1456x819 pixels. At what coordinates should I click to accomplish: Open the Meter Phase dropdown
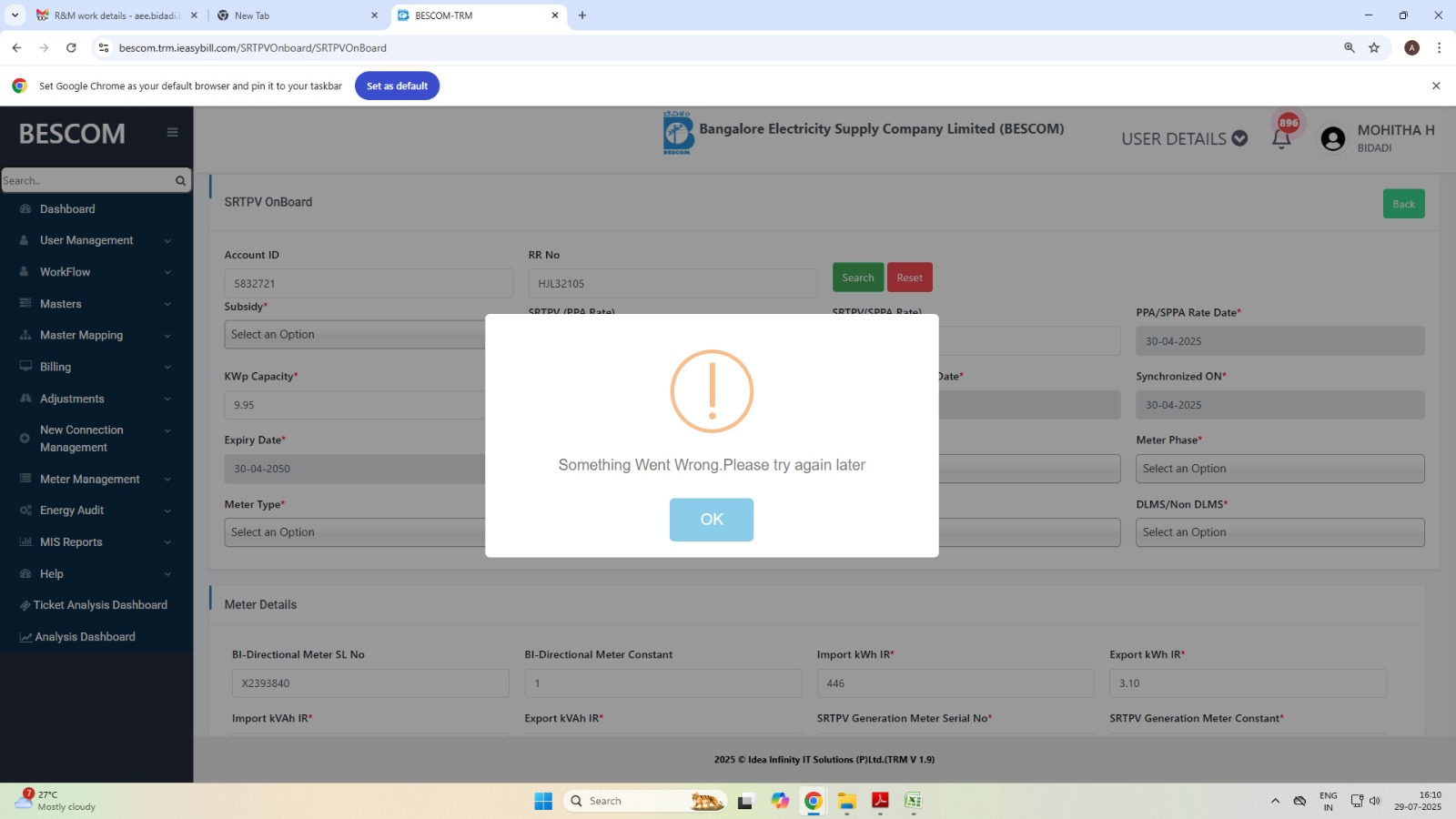pyautogui.click(x=1279, y=469)
